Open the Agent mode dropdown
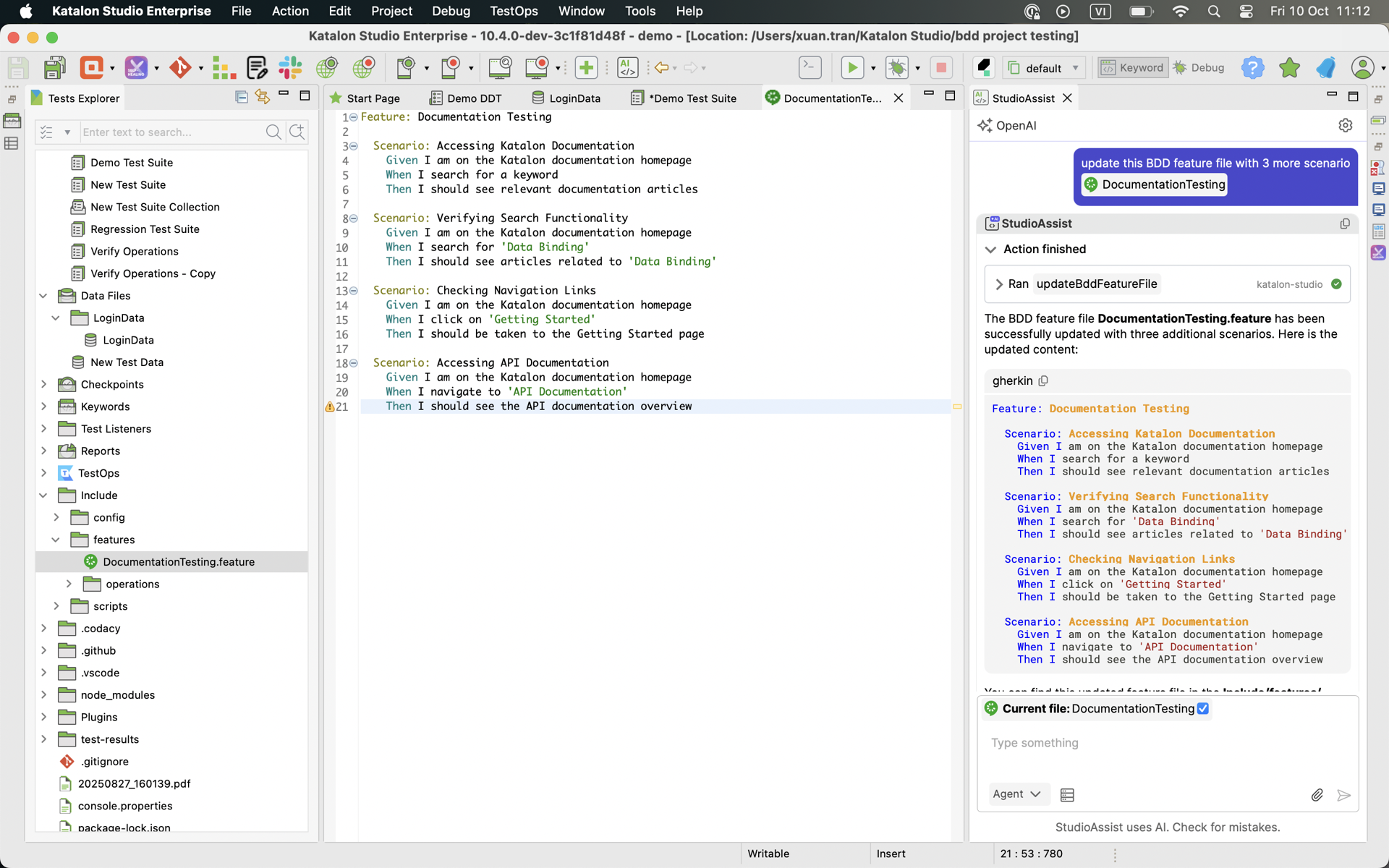Viewport: 1389px width, 868px height. point(1016,793)
